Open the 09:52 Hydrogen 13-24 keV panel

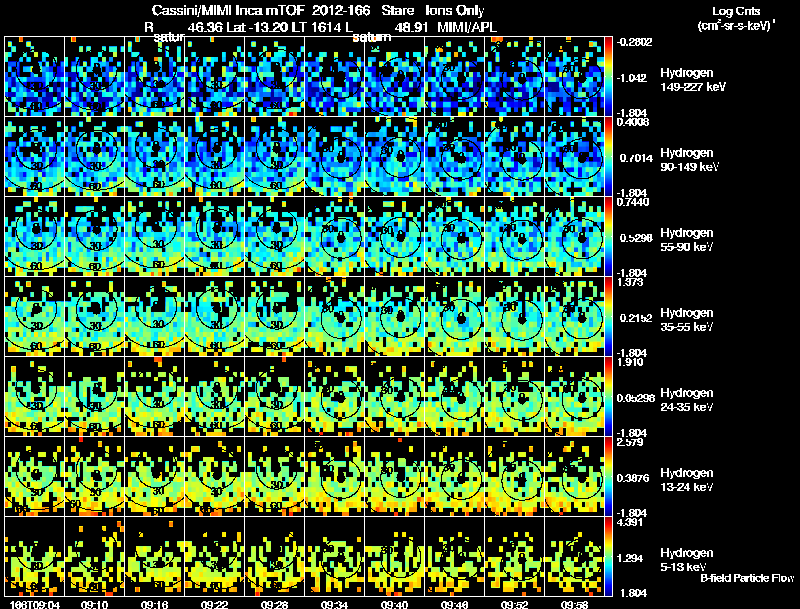coord(514,476)
